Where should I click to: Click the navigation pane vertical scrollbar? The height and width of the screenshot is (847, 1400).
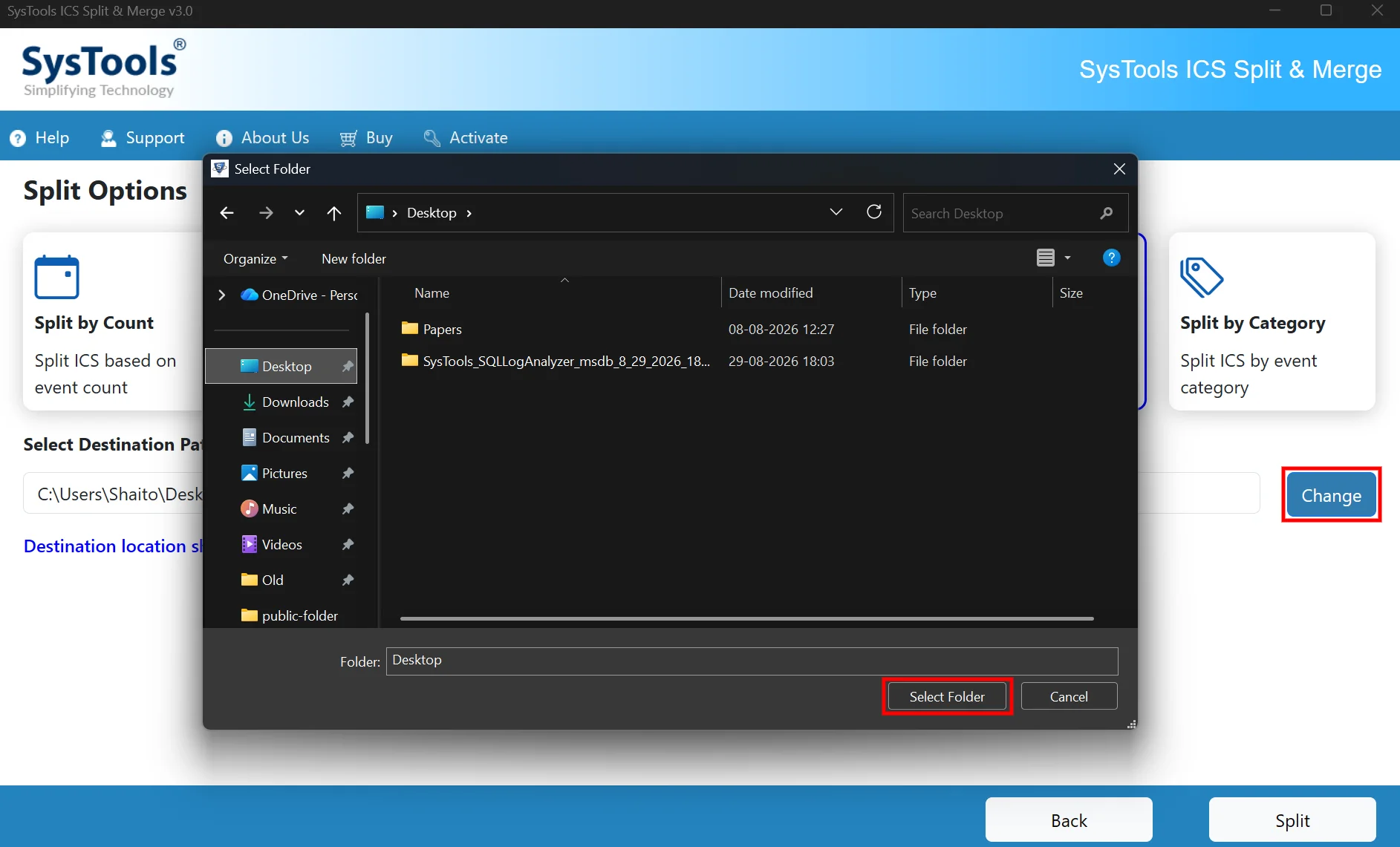367,379
